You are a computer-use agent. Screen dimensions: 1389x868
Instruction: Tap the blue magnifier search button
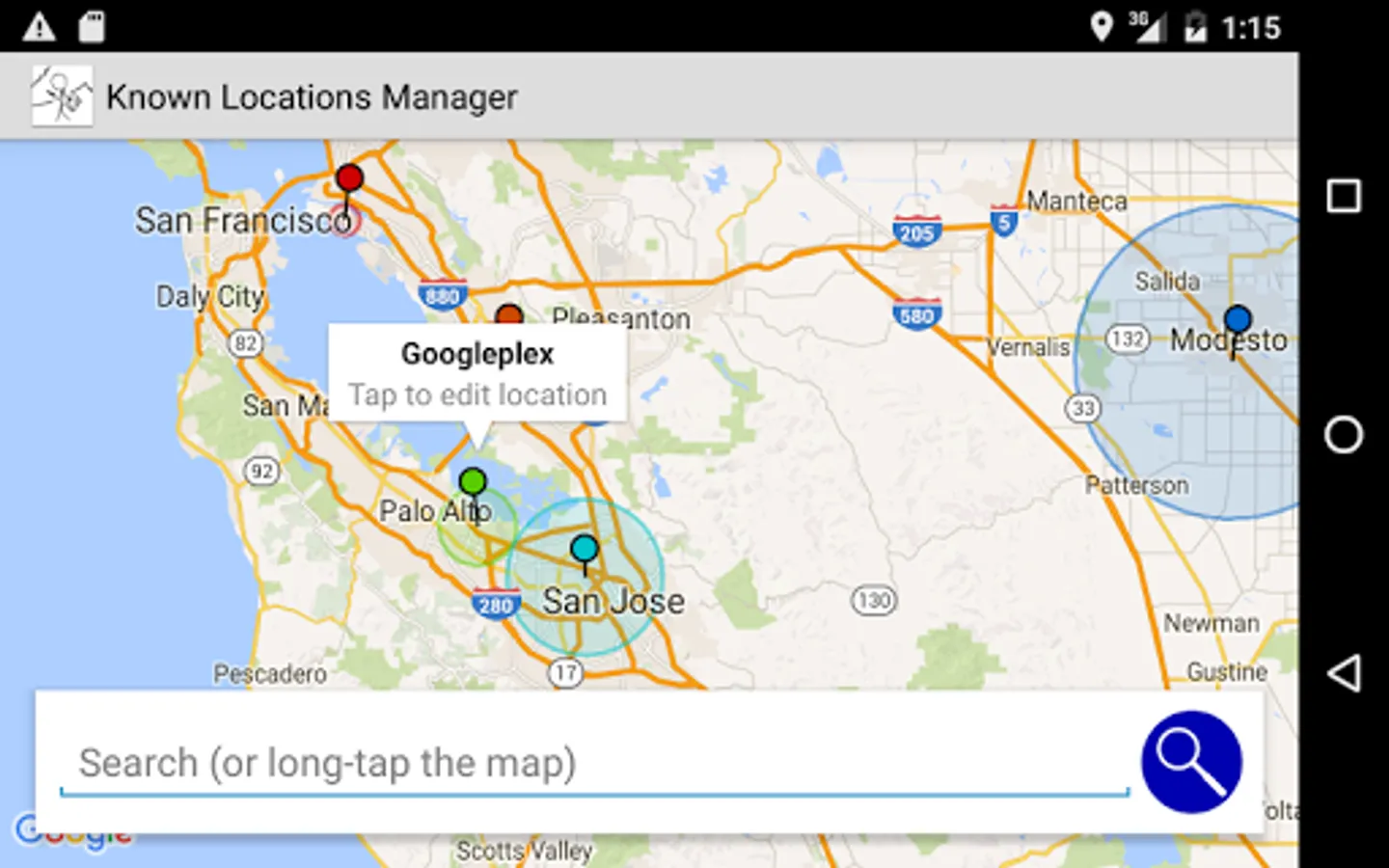pos(1191,762)
